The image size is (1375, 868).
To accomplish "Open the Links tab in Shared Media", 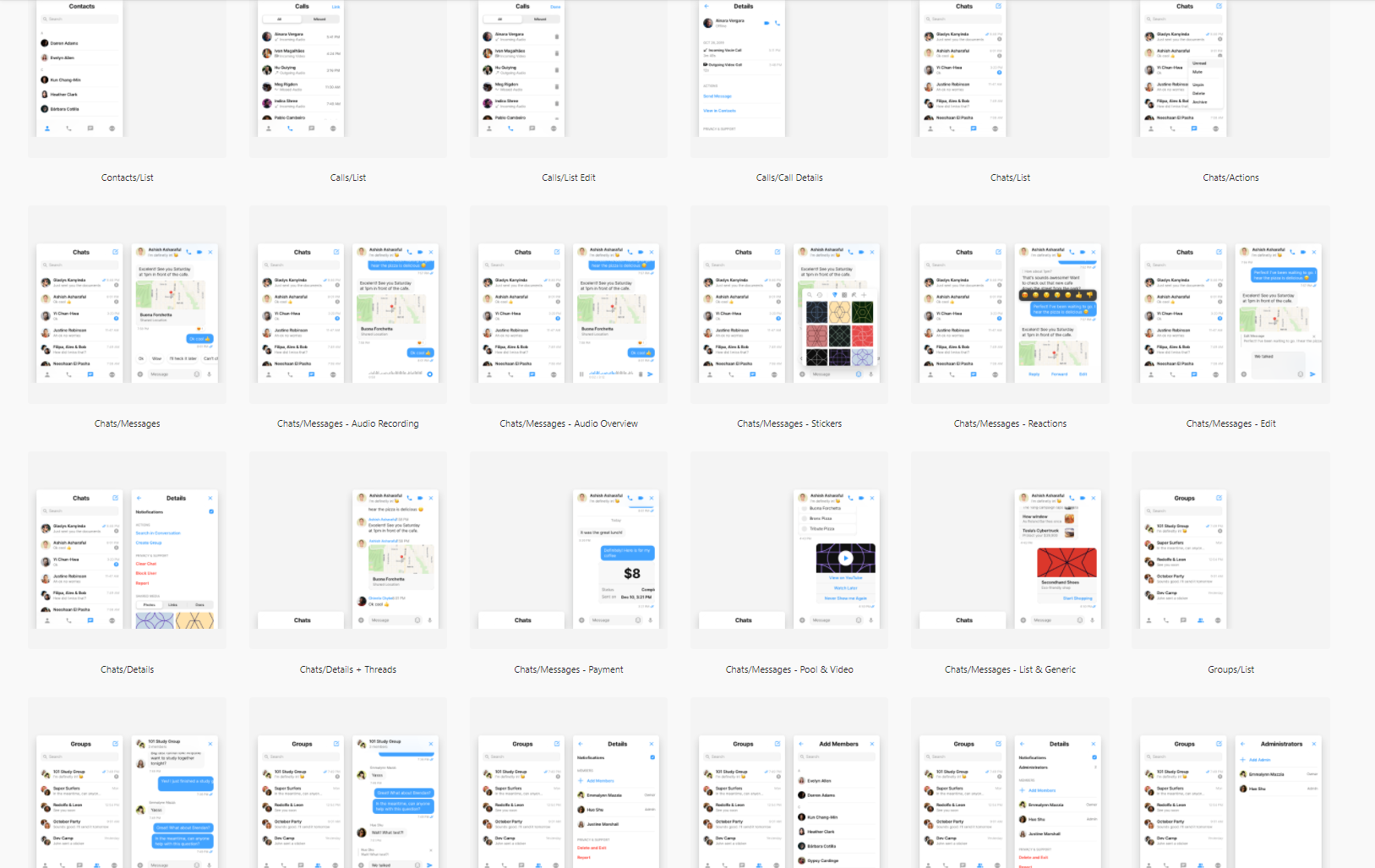I will (x=172, y=604).
